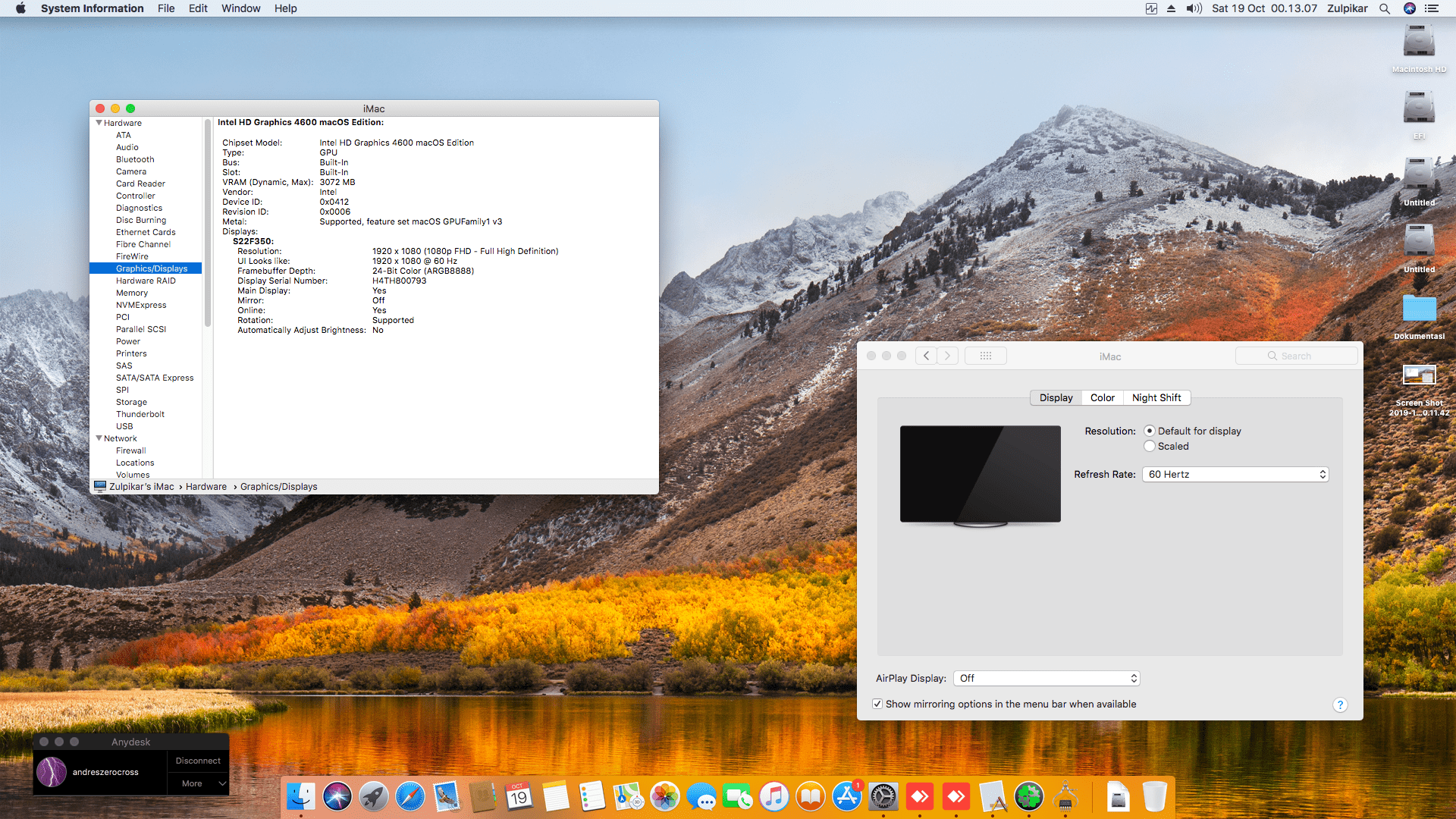This screenshot has width=1456, height=819.
Task: Go back in Displays preferences
Action: [926, 356]
